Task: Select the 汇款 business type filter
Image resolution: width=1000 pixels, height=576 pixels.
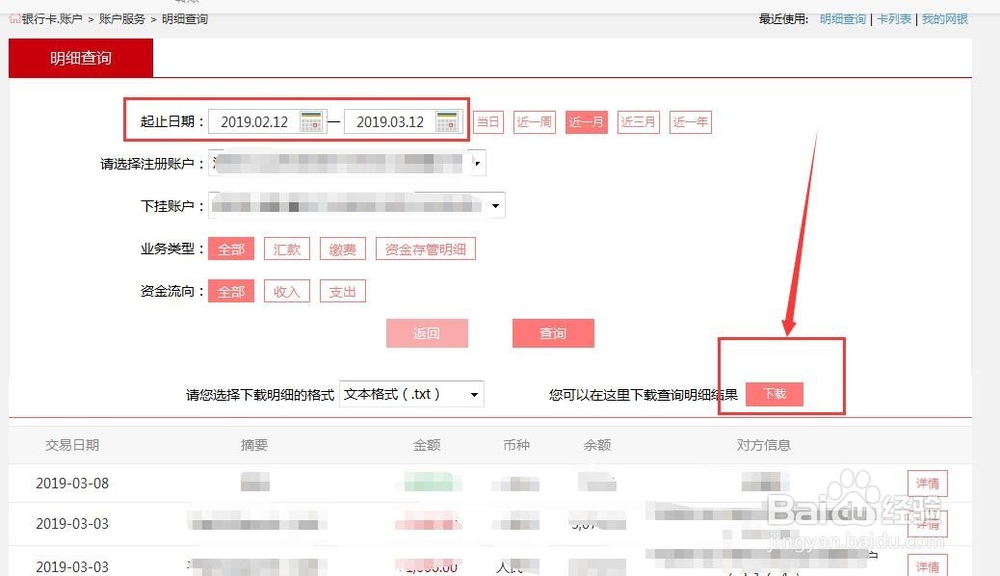Action: pyautogui.click(x=287, y=248)
